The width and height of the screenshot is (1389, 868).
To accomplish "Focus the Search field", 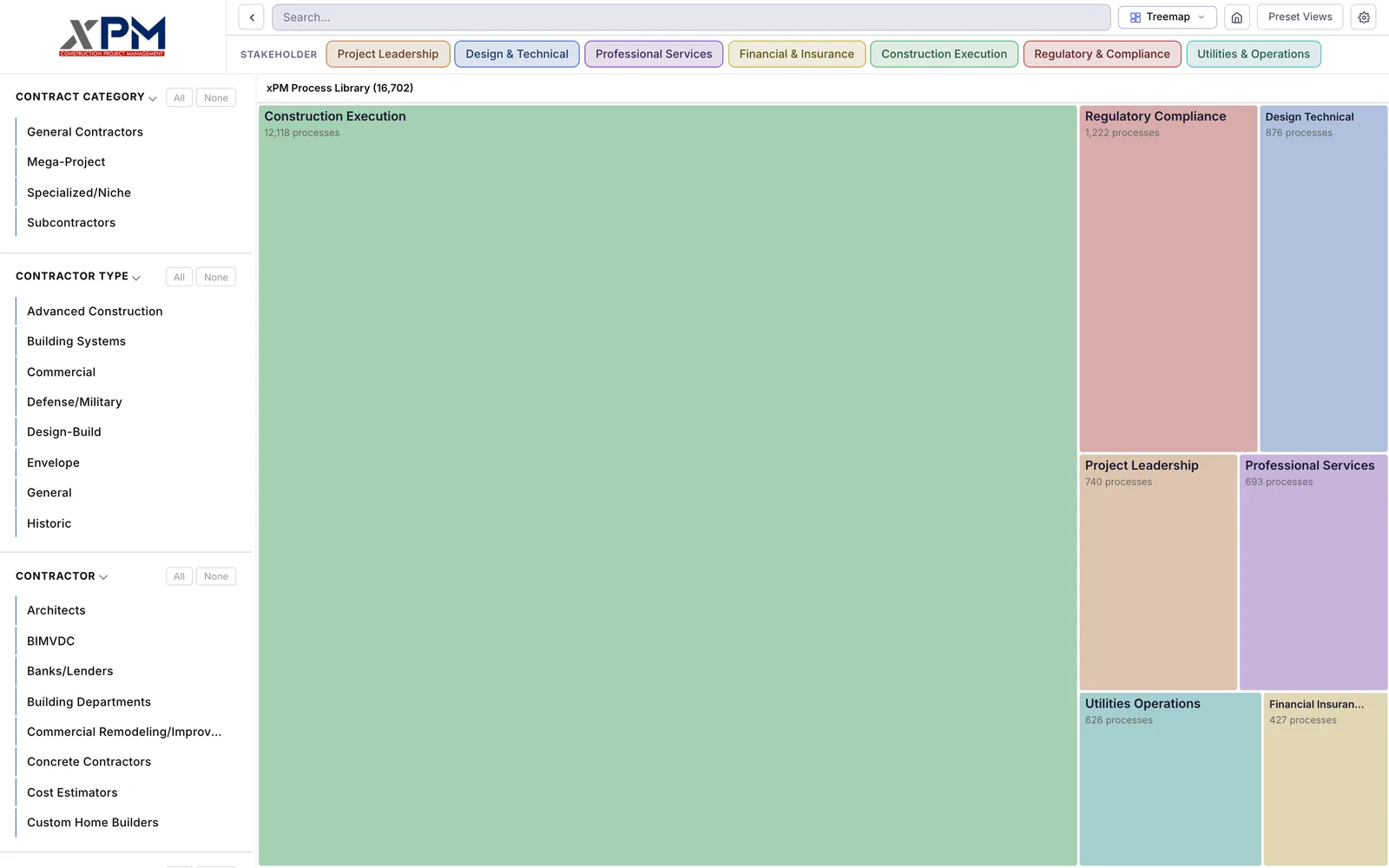I will coord(691,17).
